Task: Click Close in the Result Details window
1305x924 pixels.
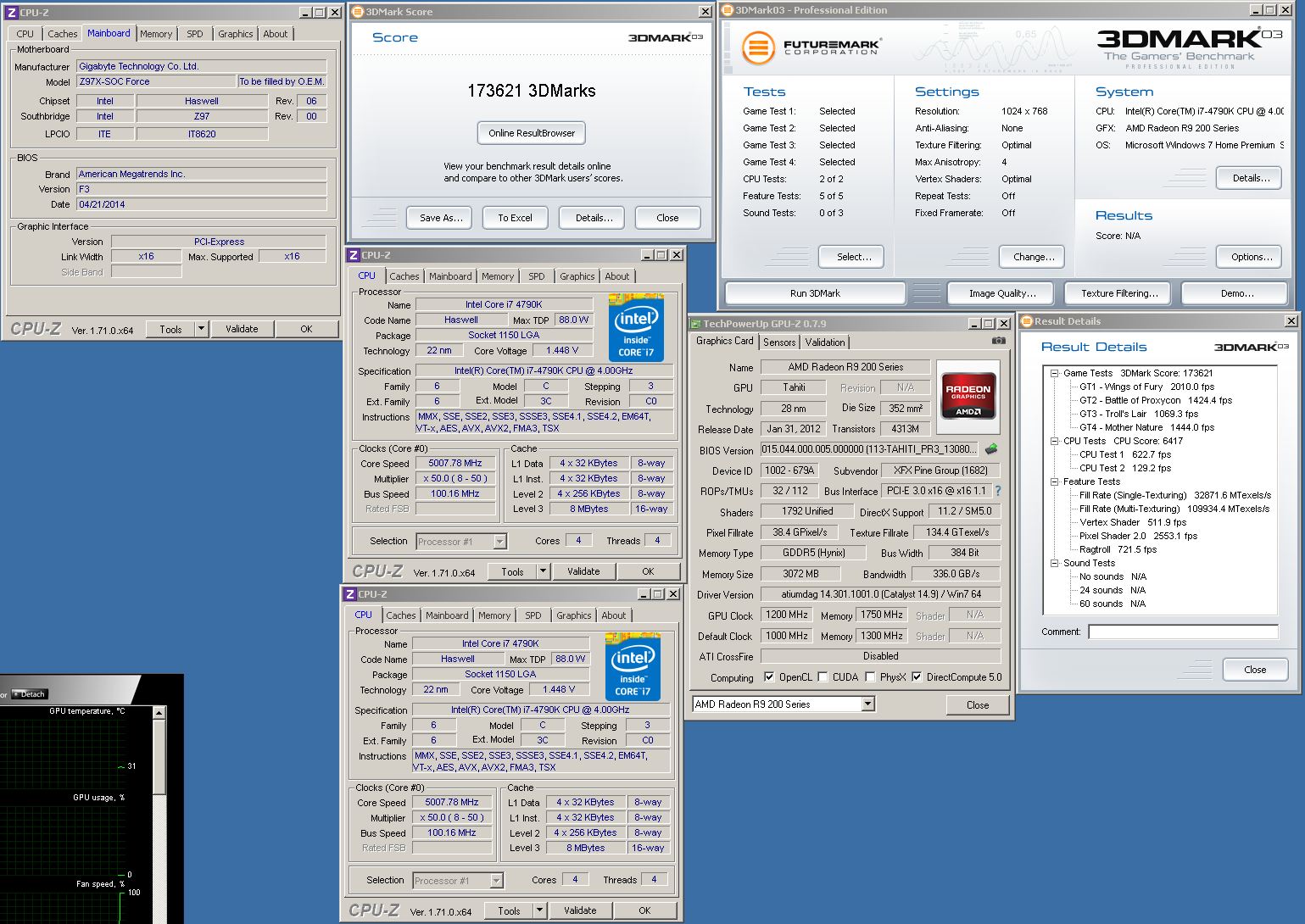Action: 1255,670
